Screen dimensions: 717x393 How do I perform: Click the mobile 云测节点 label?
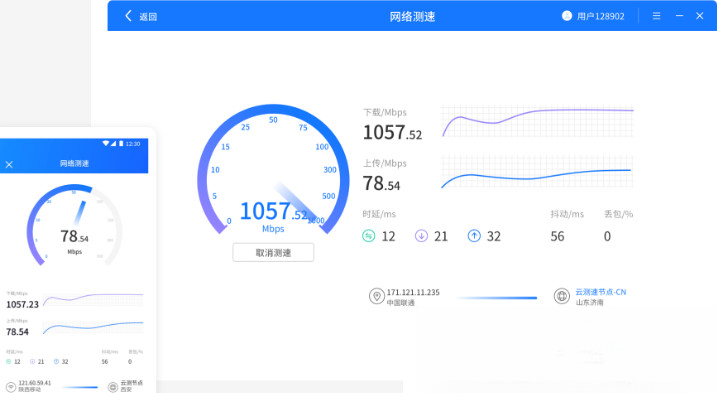pos(132,382)
